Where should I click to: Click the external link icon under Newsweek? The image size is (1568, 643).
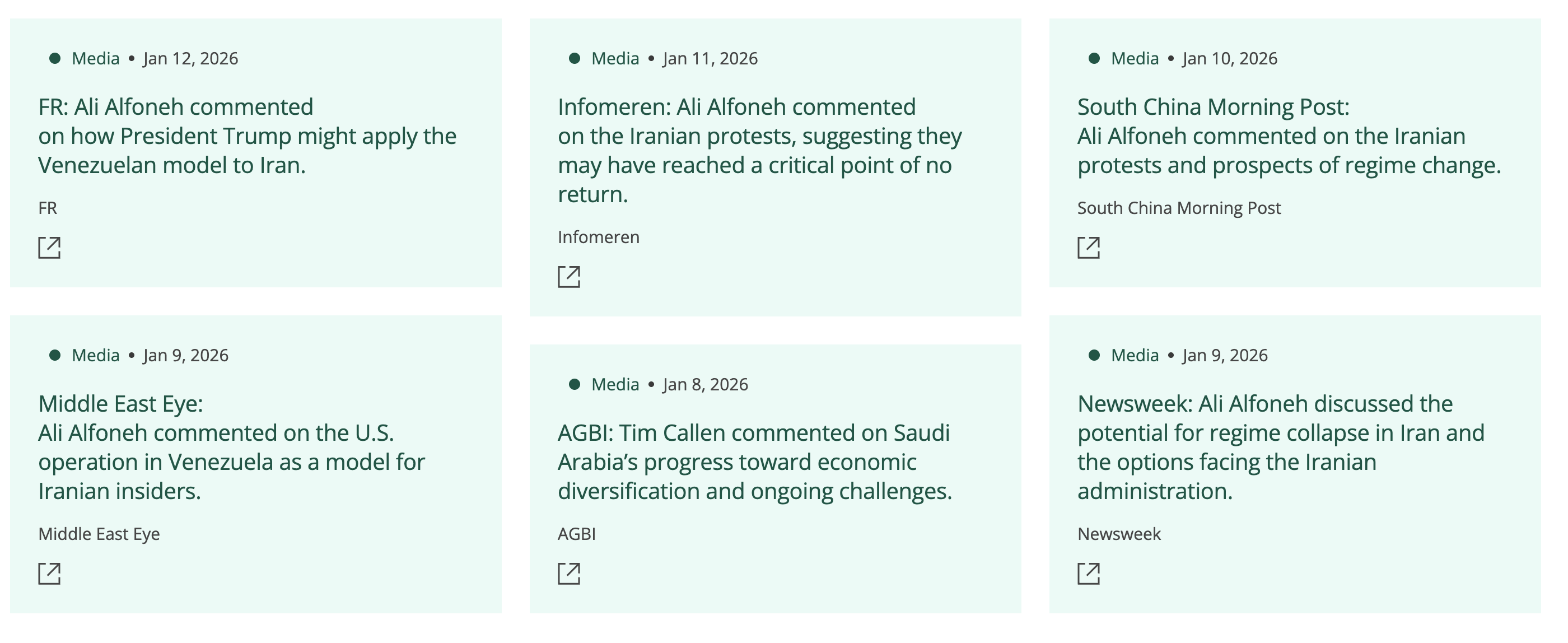tap(1089, 574)
